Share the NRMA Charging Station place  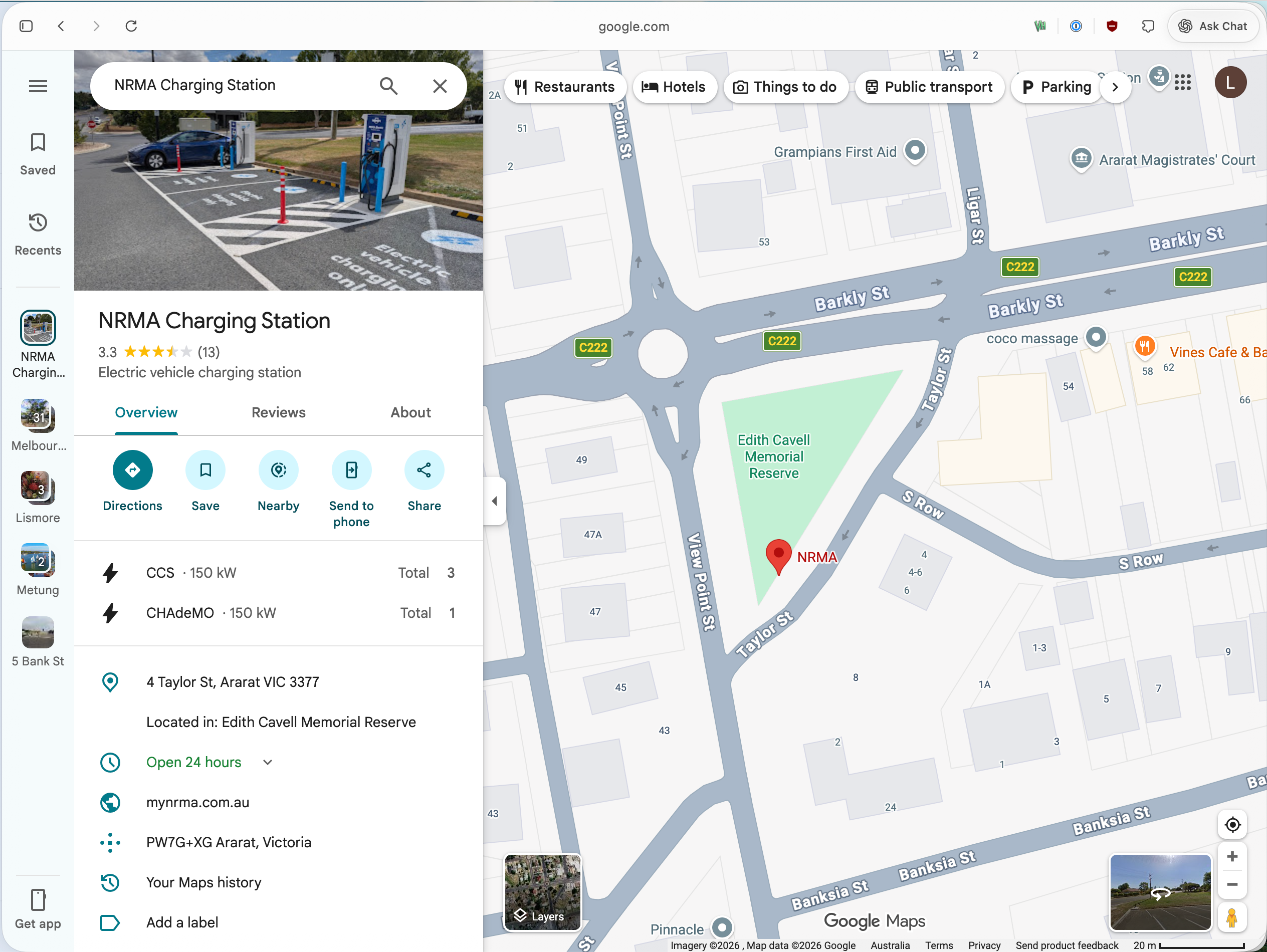(424, 482)
